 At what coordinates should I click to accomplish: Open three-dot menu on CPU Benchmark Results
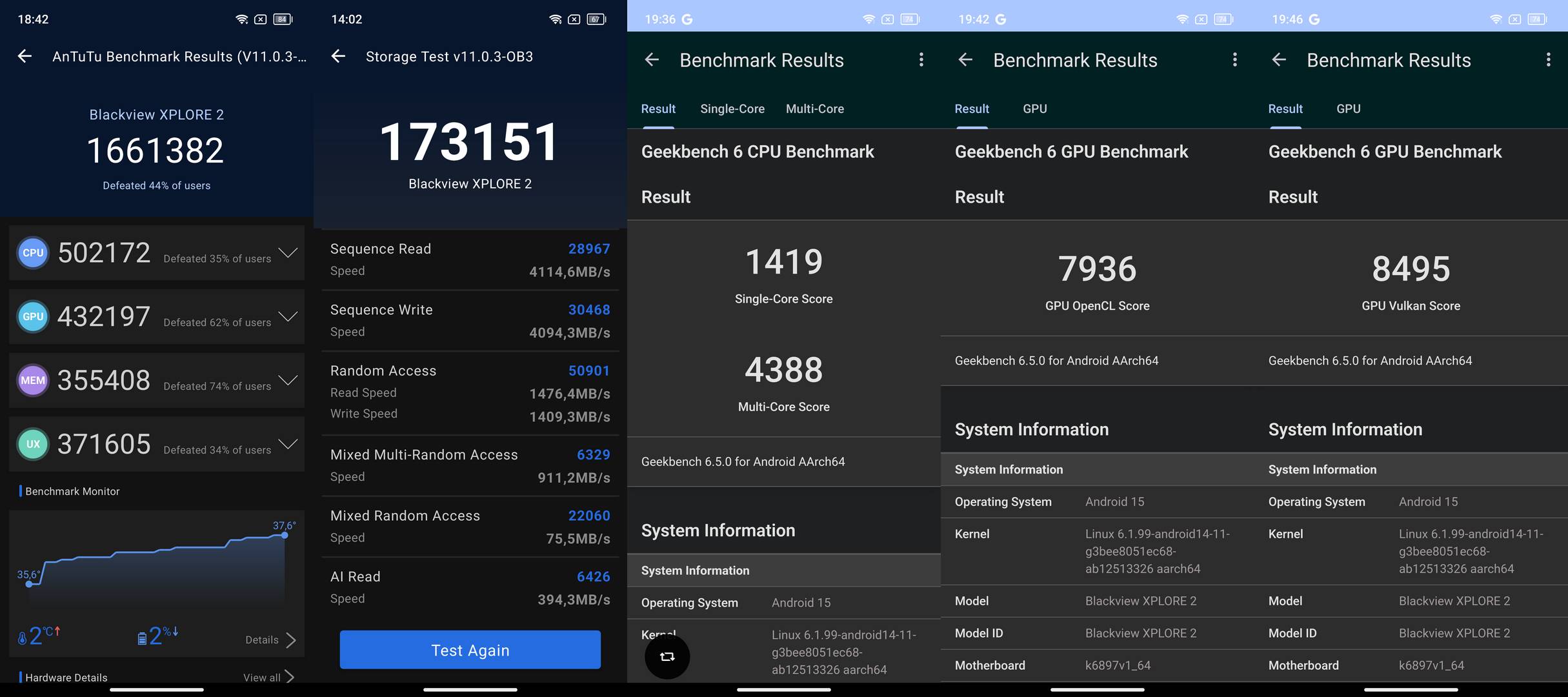click(x=921, y=60)
